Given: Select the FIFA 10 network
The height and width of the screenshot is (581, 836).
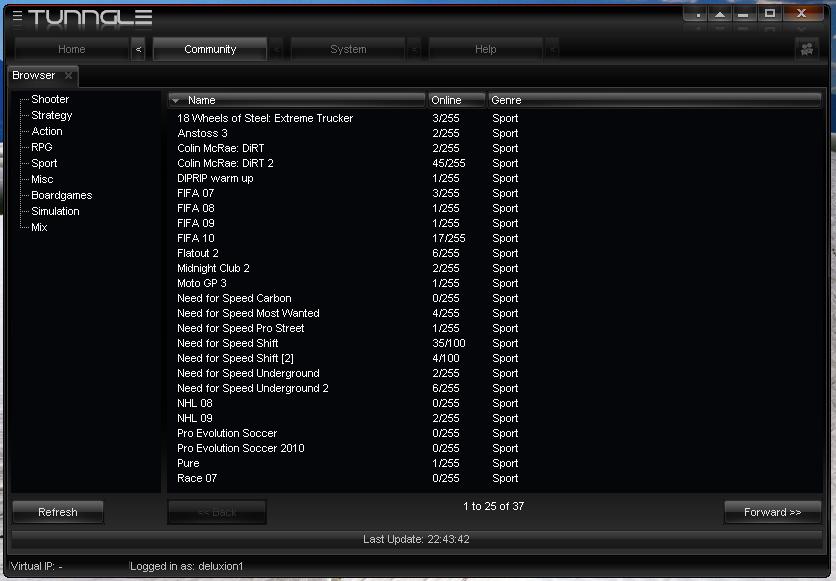Looking at the screenshot, I should (x=495, y=238).
